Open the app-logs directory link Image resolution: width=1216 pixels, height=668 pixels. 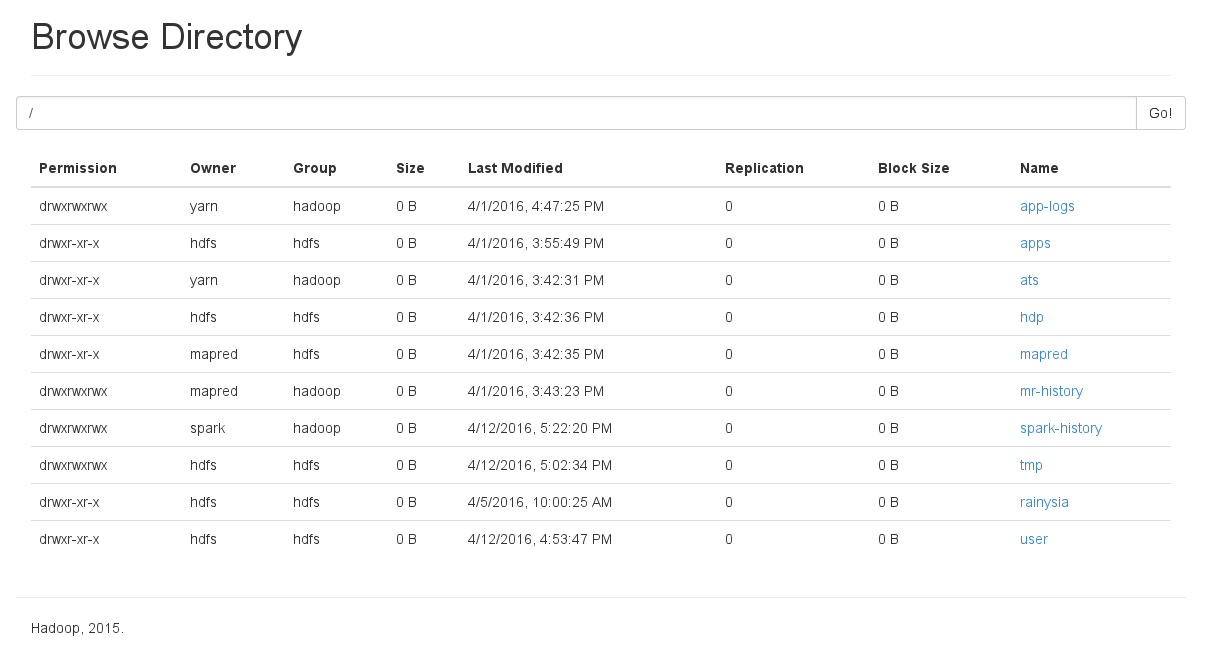tap(1047, 206)
